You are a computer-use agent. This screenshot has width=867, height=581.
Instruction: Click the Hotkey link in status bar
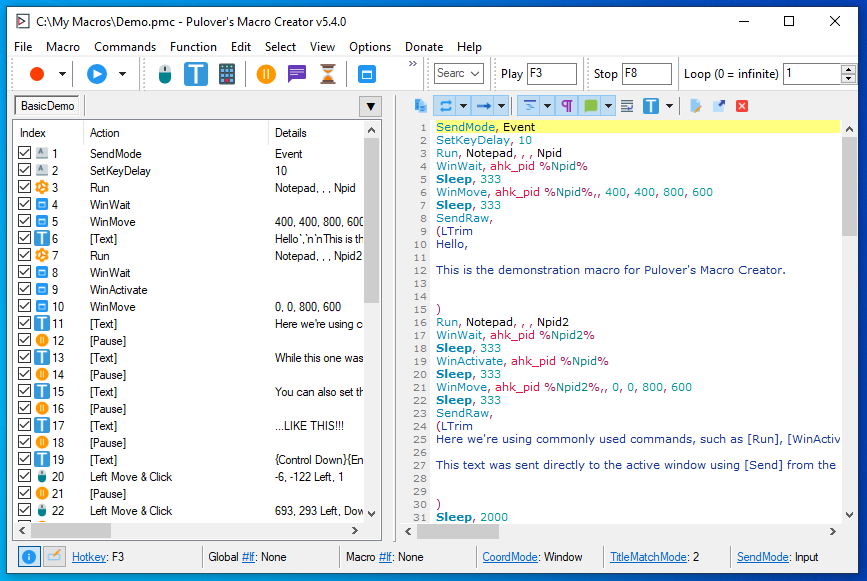pyautogui.click(x=89, y=557)
